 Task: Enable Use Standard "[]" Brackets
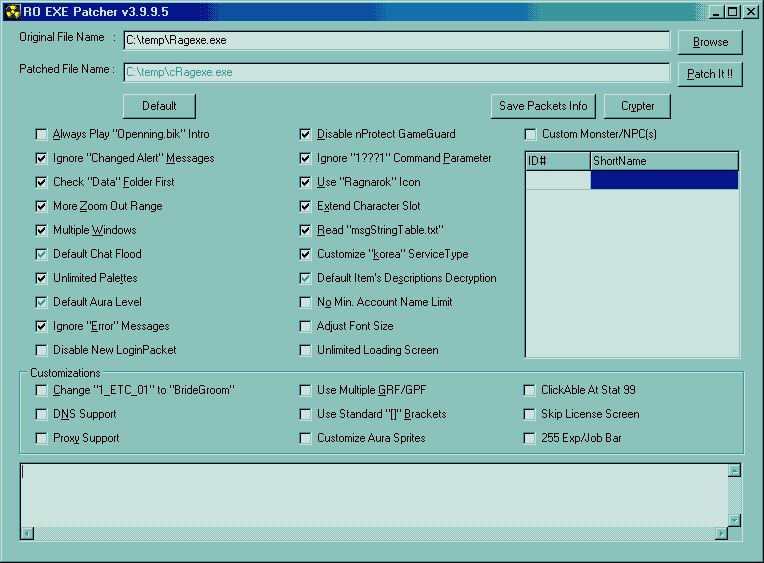click(x=306, y=414)
